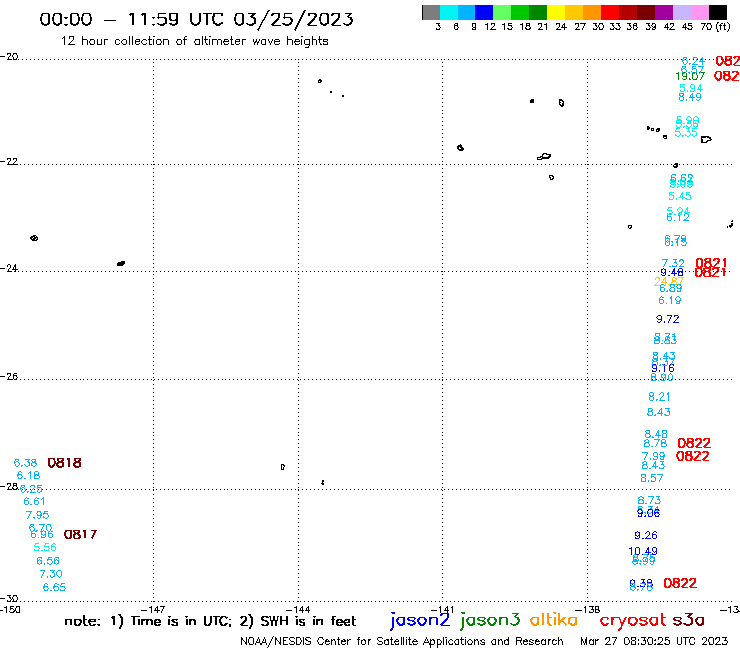Click the dark red time label 0817
The image size is (740, 650).
(x=80, y=534)
